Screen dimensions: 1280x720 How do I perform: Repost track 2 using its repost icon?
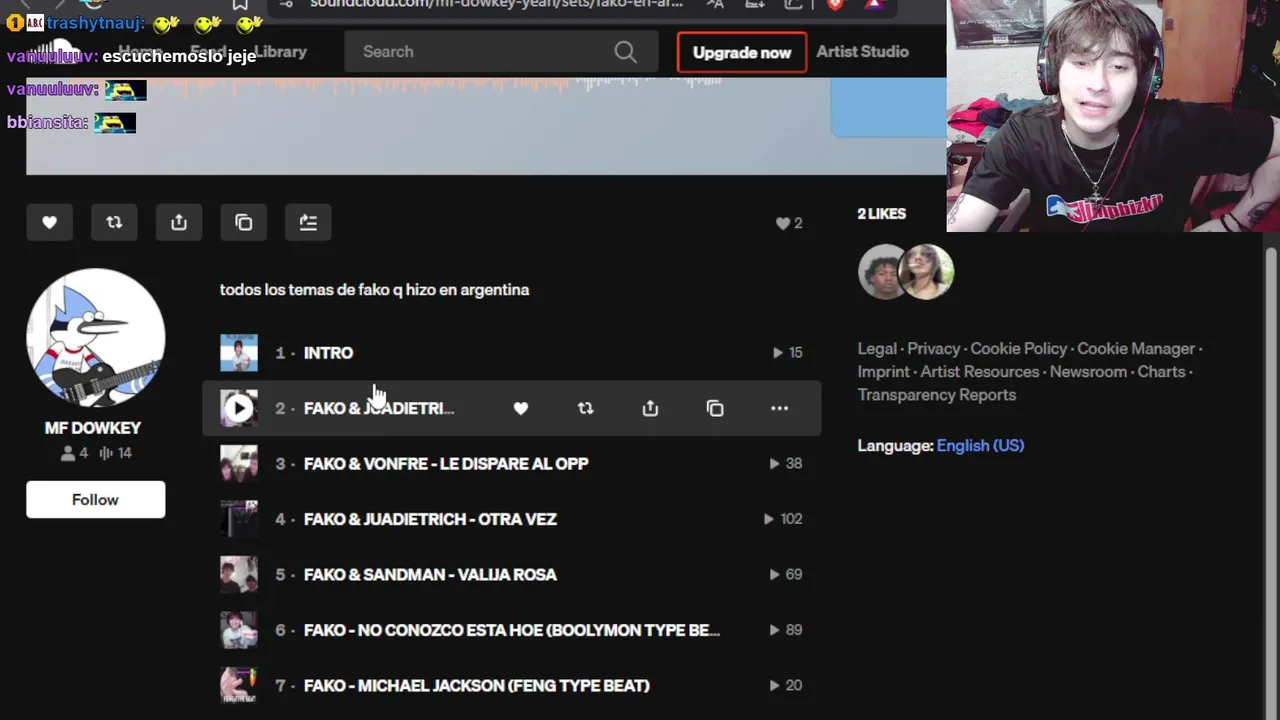coord(585,408)
